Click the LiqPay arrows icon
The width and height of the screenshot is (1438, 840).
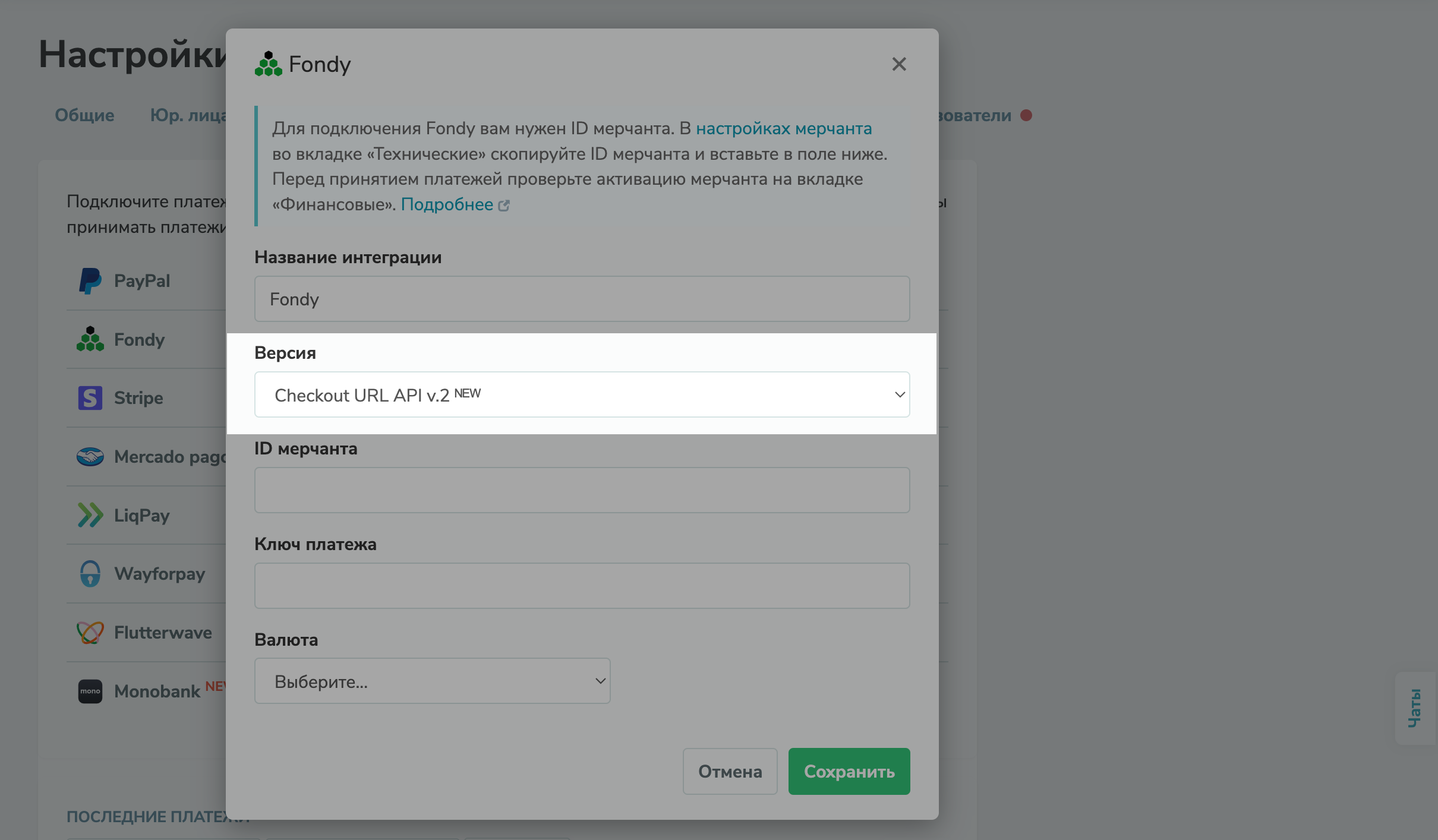click(x=90, y=515)
